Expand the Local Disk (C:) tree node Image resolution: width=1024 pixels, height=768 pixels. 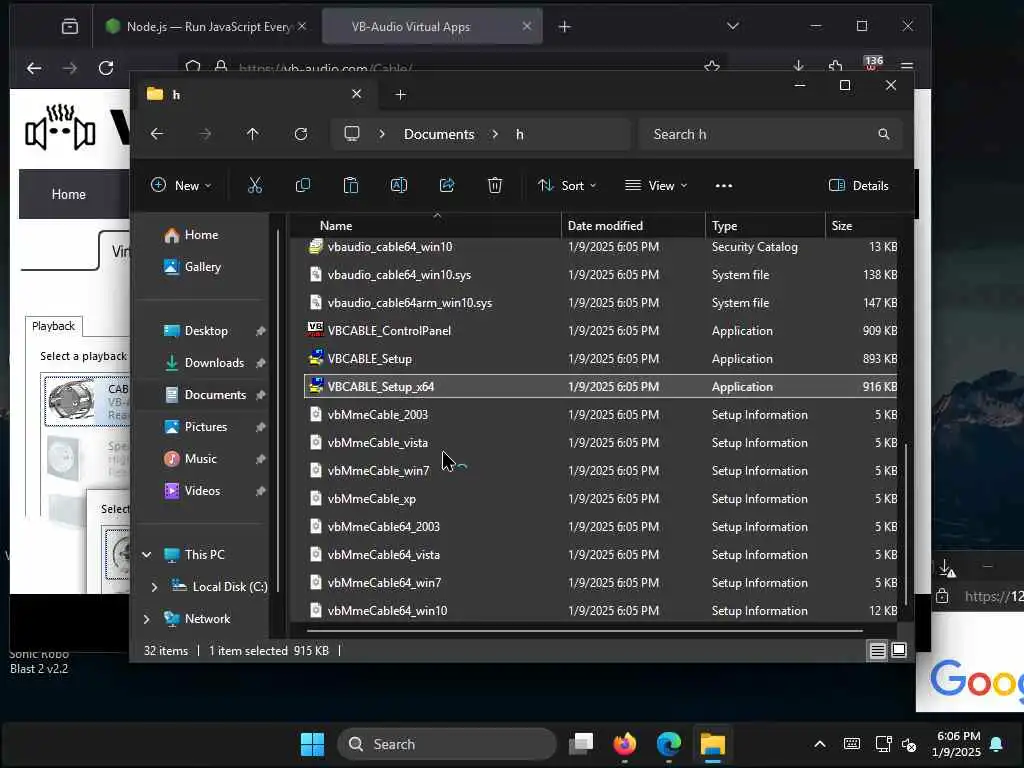154,586
